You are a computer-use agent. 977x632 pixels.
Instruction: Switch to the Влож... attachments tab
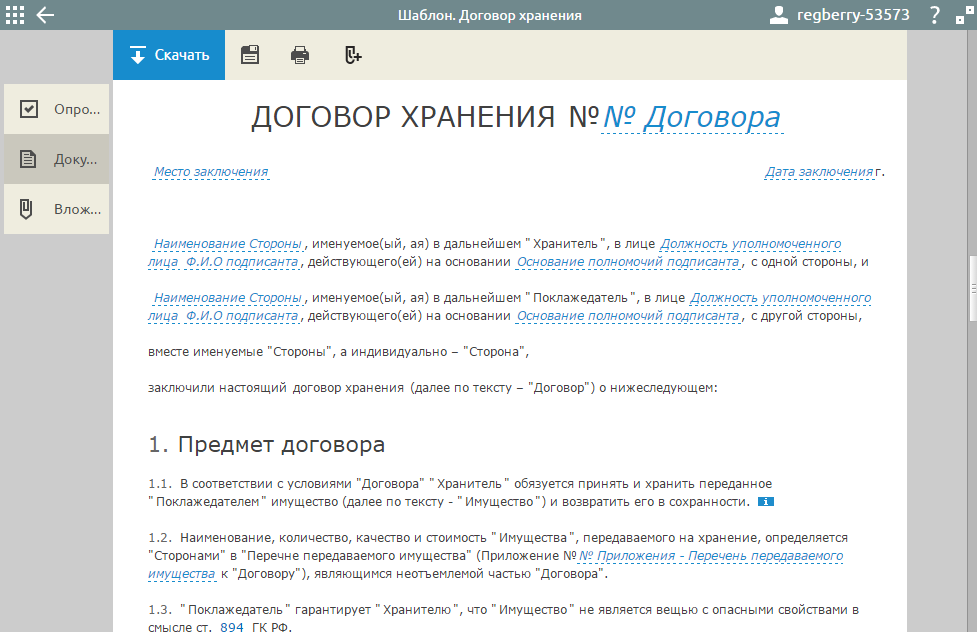[x=57, y=209]
